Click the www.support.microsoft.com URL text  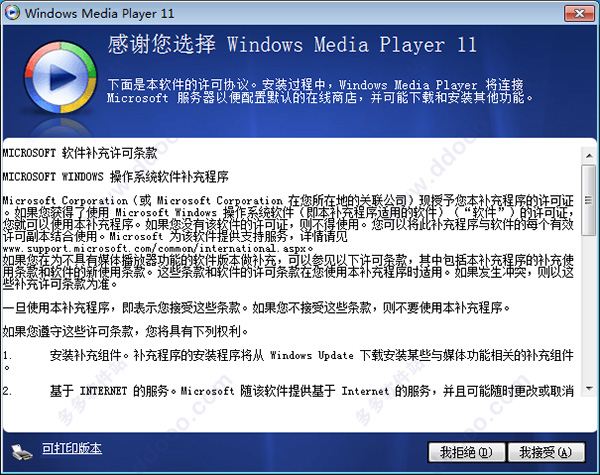tap(157, 248)
